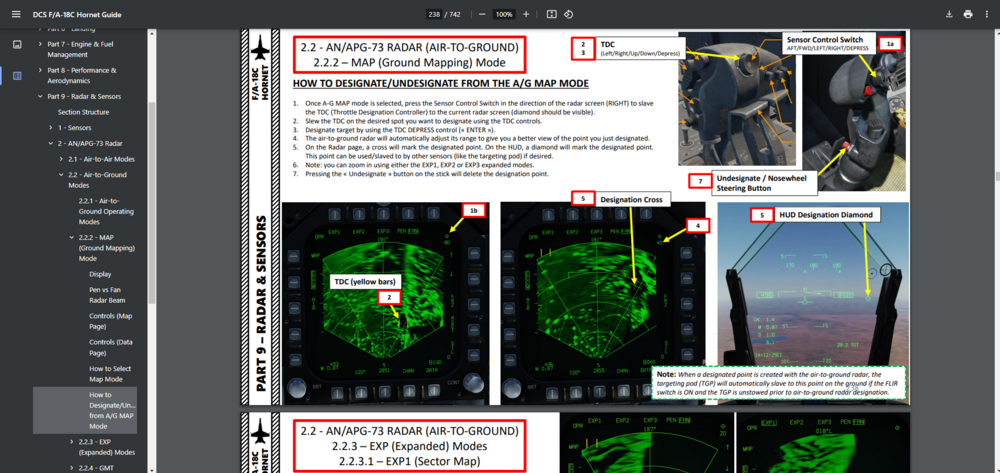The image size is (1000, 473).
Task: Click the fit to page icon
Action: click(x=552, y=14)
